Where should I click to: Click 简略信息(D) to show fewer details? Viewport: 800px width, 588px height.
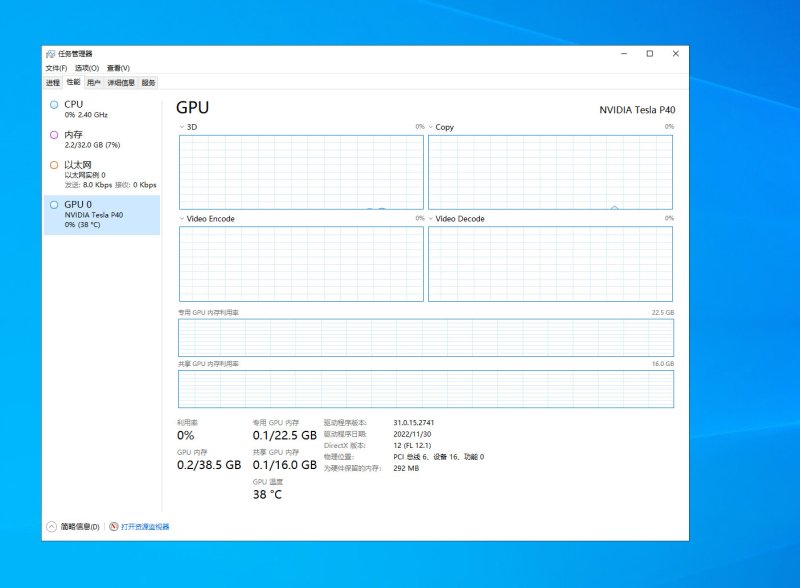coord(73,527)
